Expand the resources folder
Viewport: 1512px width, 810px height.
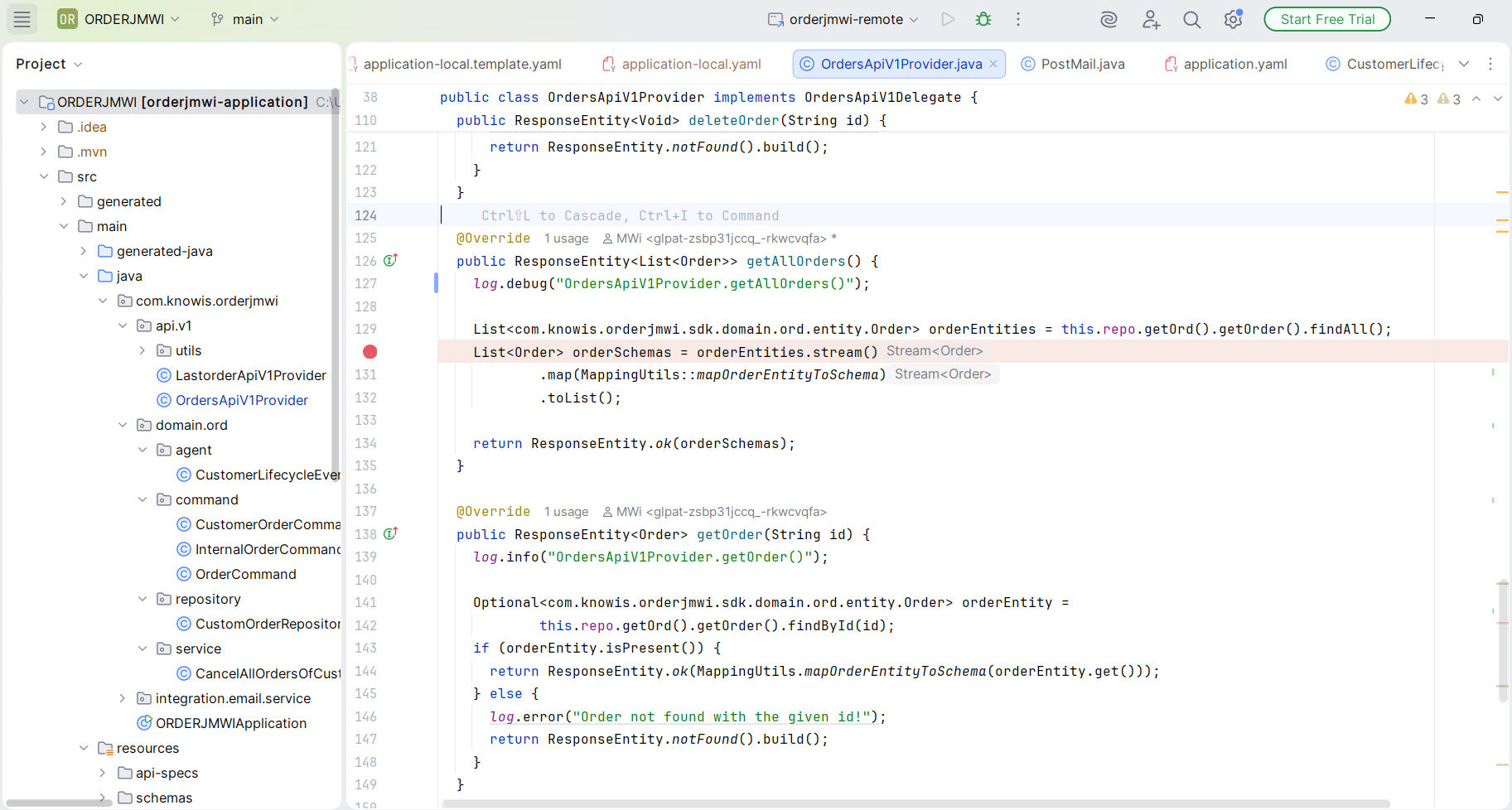coord(83,748)
